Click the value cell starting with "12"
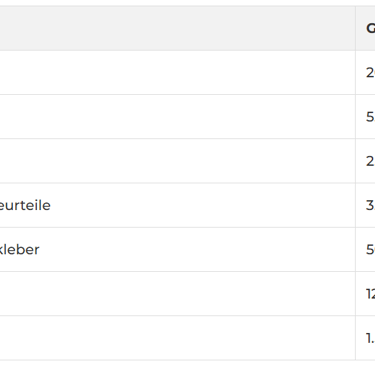 365,294
